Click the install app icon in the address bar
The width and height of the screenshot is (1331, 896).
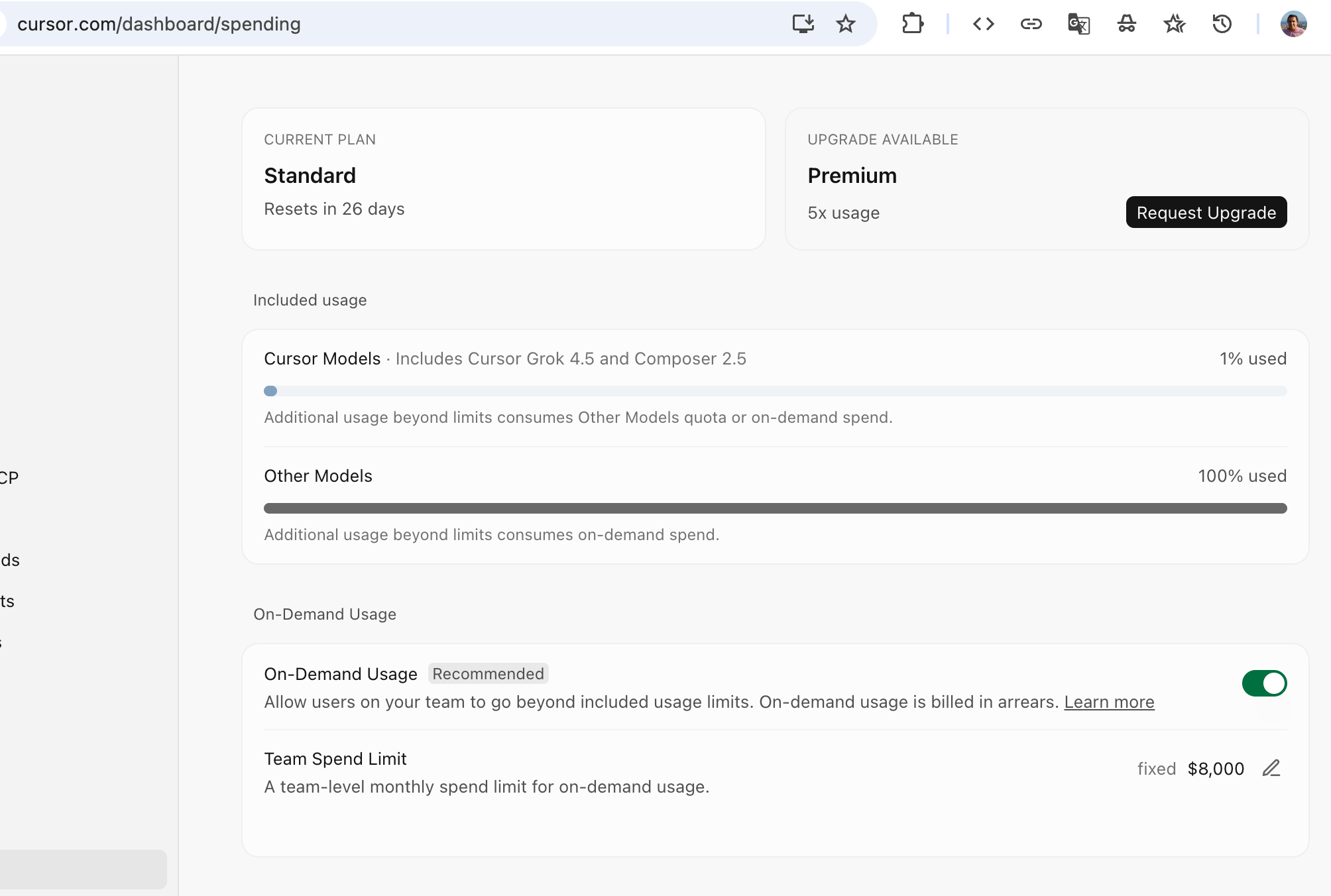point(803,24)
